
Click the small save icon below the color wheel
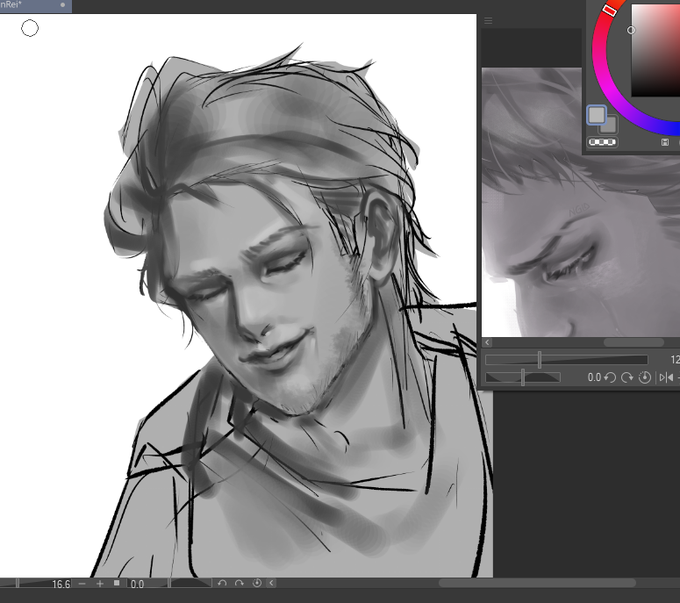point(665,142)
